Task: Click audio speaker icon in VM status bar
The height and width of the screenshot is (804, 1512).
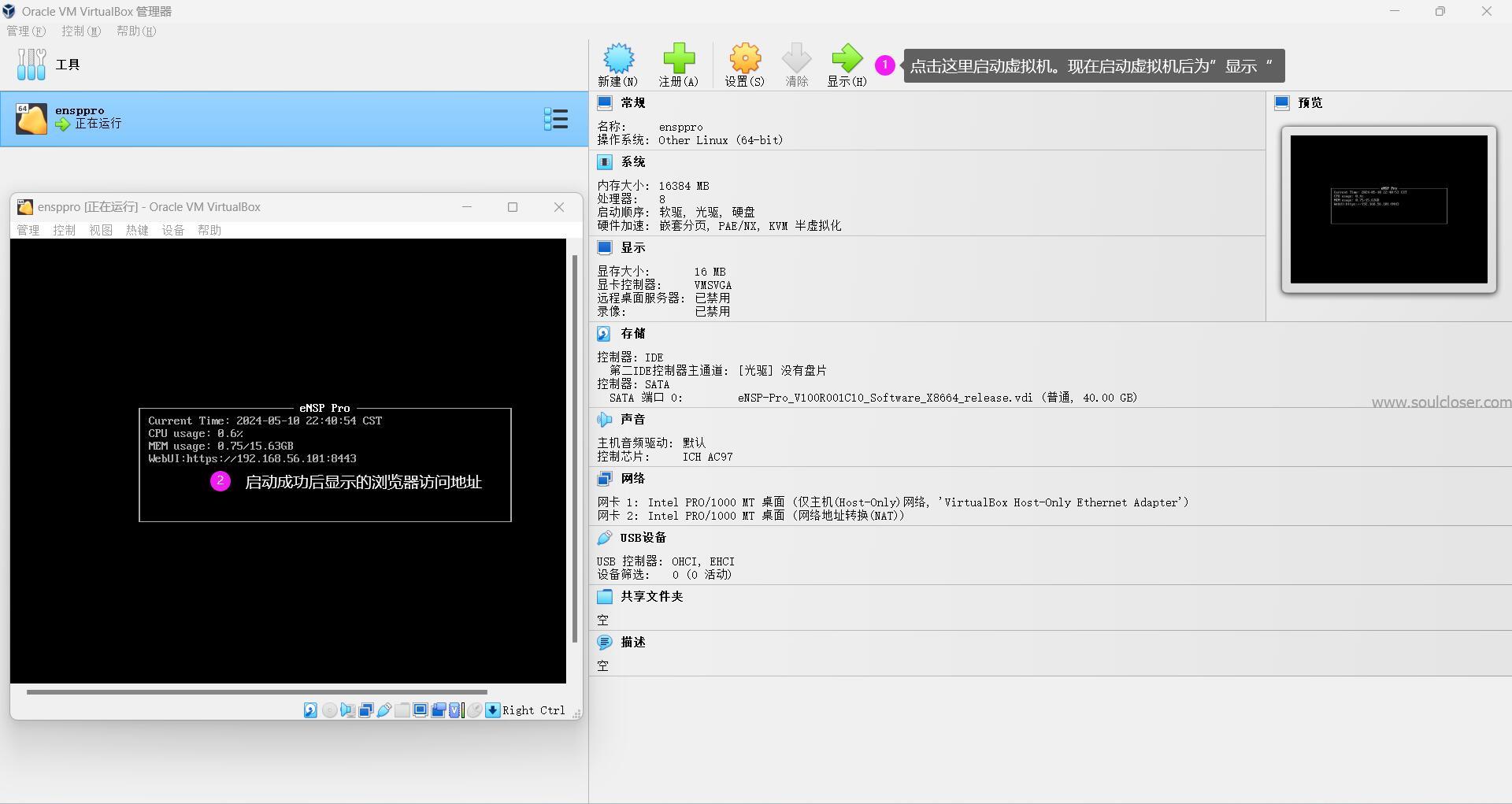Action: point(347,710)
